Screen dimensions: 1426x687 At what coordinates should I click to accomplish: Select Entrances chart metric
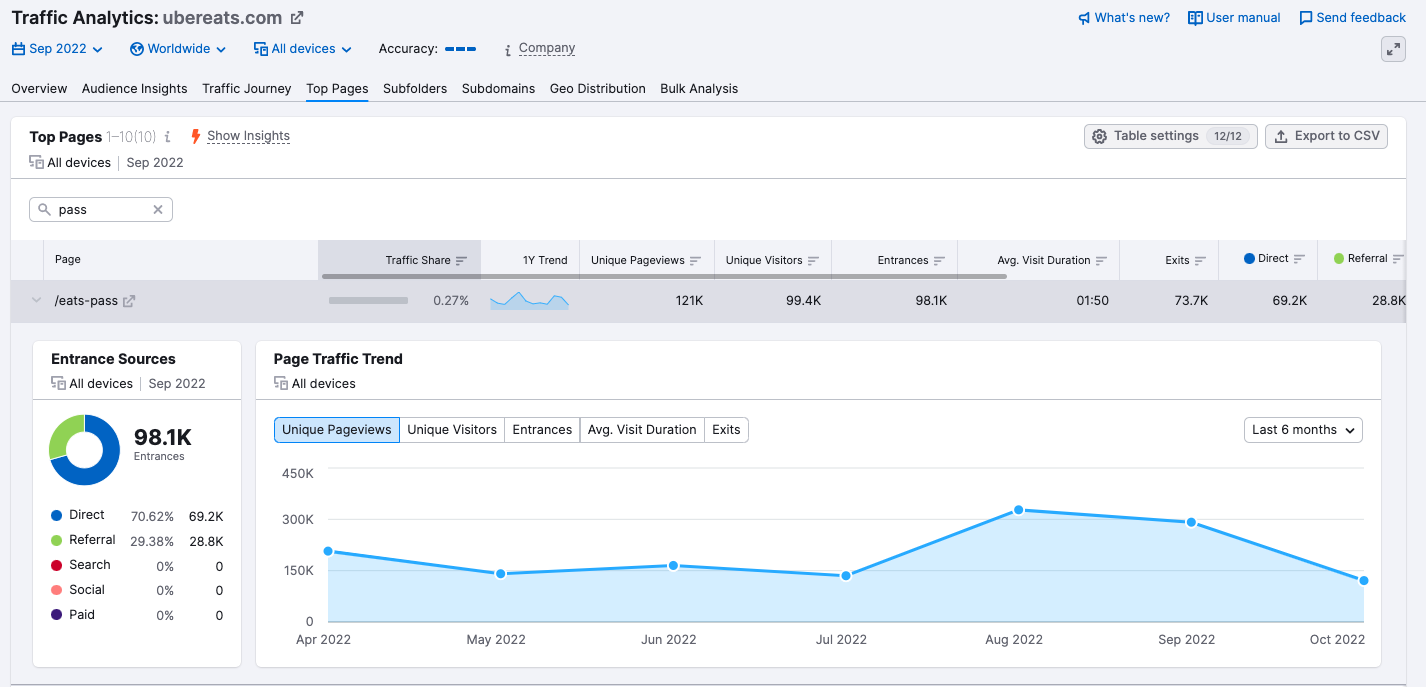pos(542,430)
